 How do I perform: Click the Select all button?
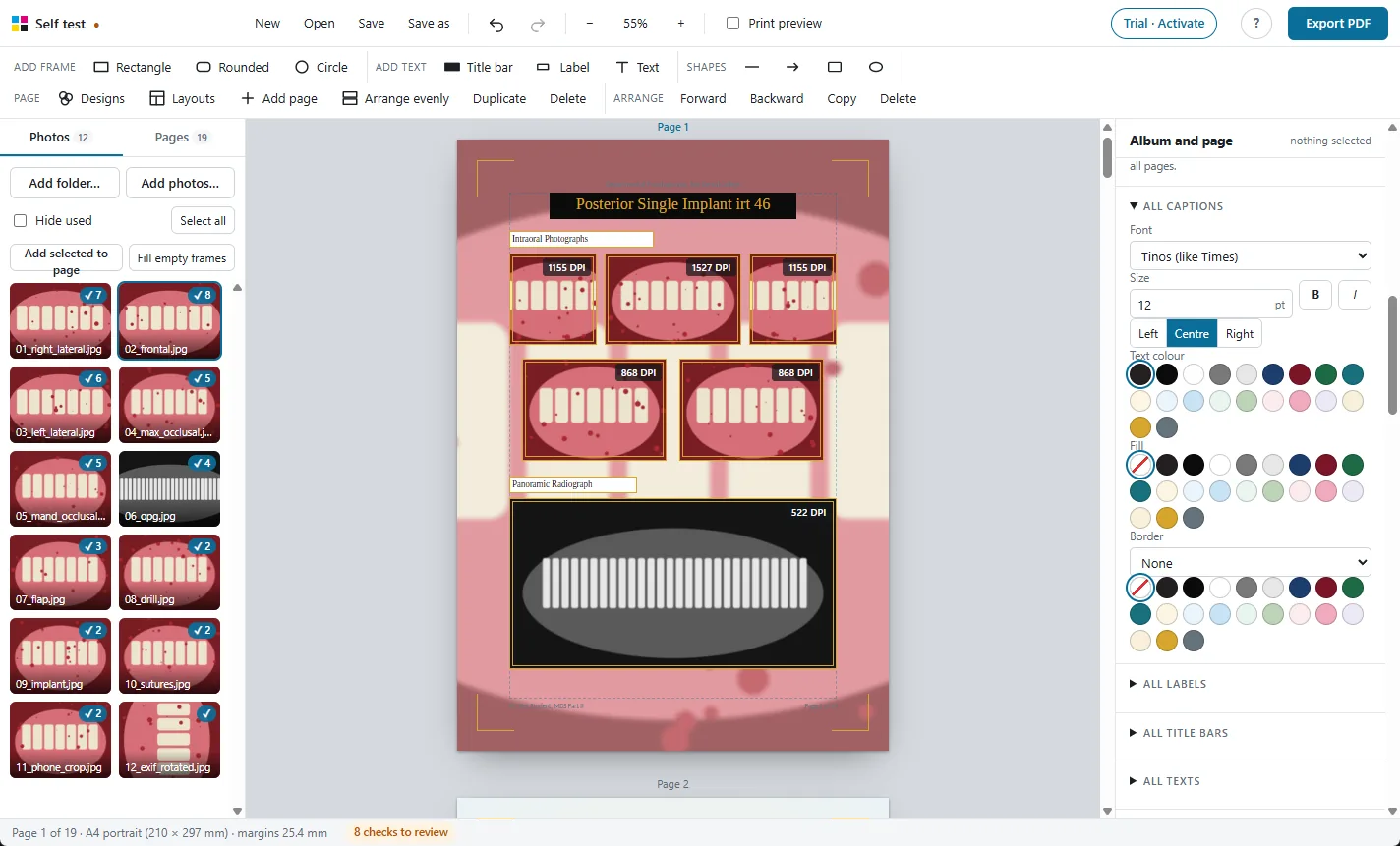click(203, 221)
